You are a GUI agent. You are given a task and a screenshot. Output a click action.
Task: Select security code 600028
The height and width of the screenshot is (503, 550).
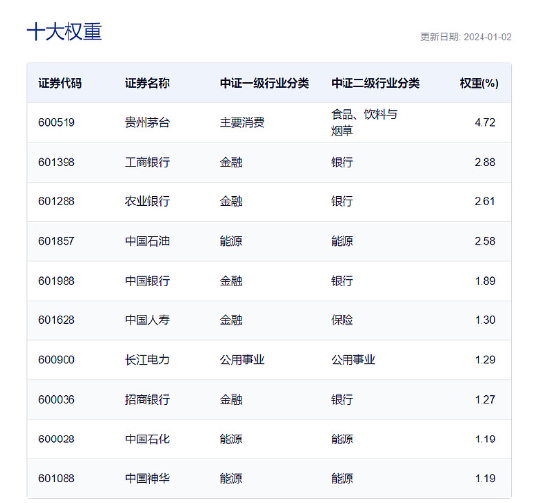(x=56, y=439)
